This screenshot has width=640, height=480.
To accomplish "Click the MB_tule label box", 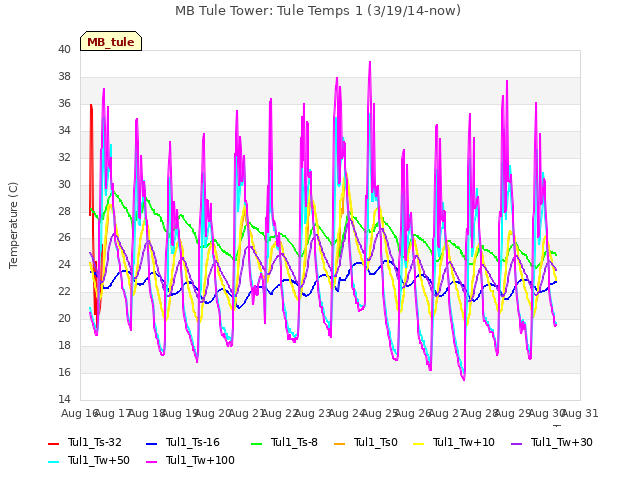I will 111,41.
